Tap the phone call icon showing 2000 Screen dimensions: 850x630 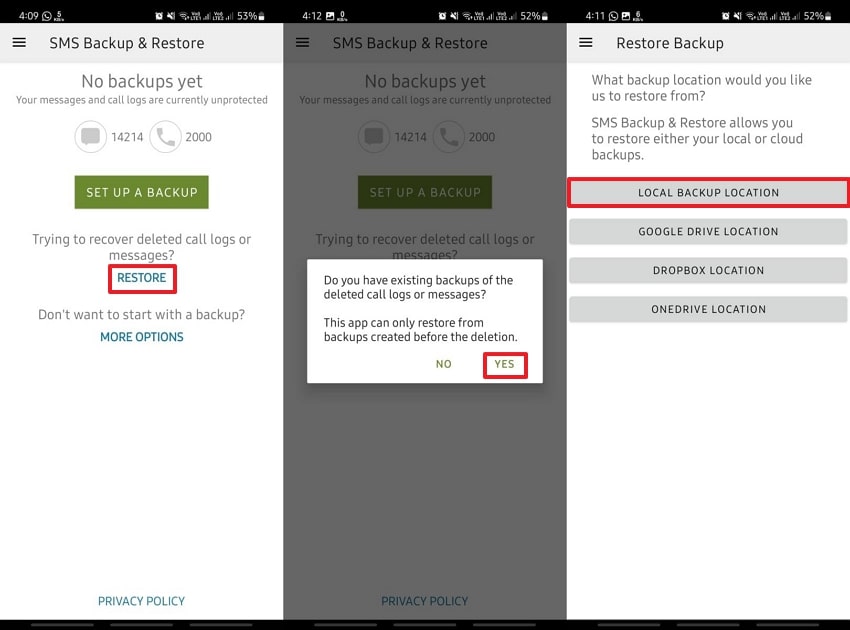165,137
